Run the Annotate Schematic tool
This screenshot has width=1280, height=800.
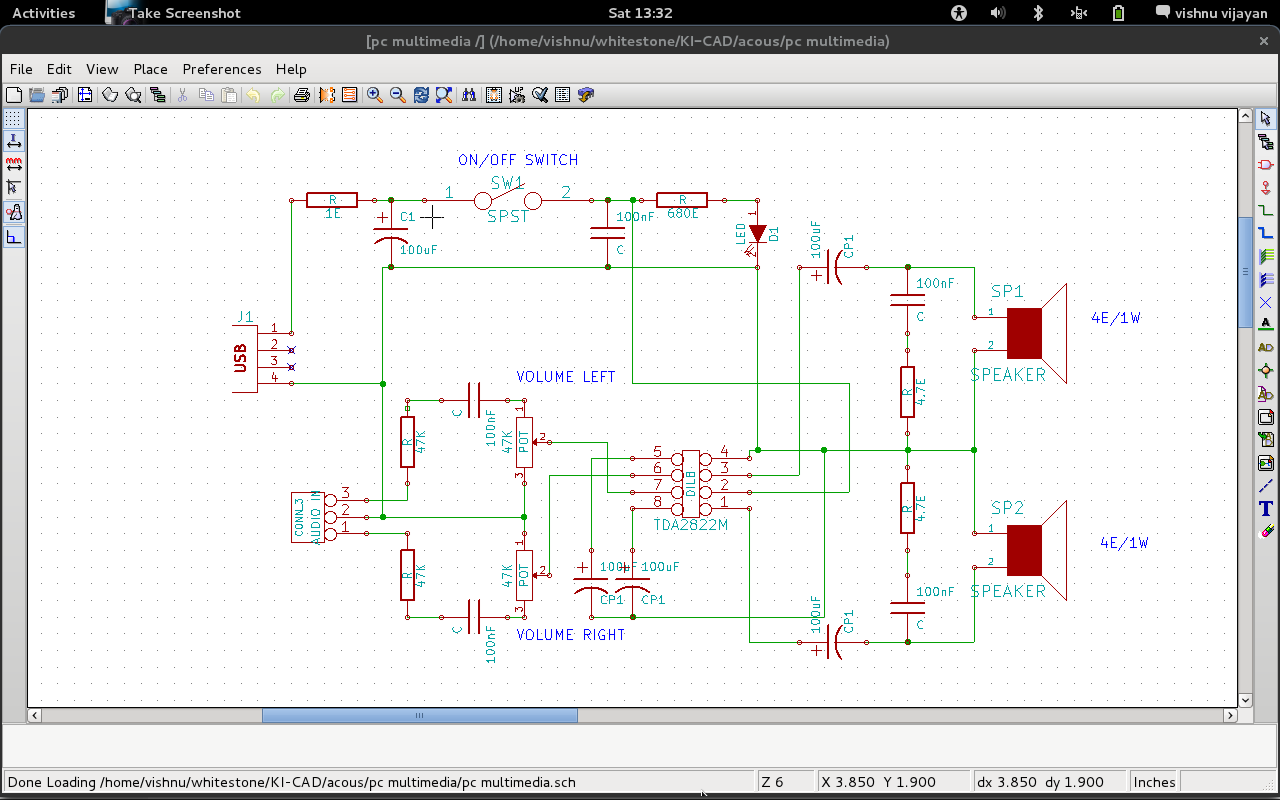pyautogui.click(x=517, y=96)
